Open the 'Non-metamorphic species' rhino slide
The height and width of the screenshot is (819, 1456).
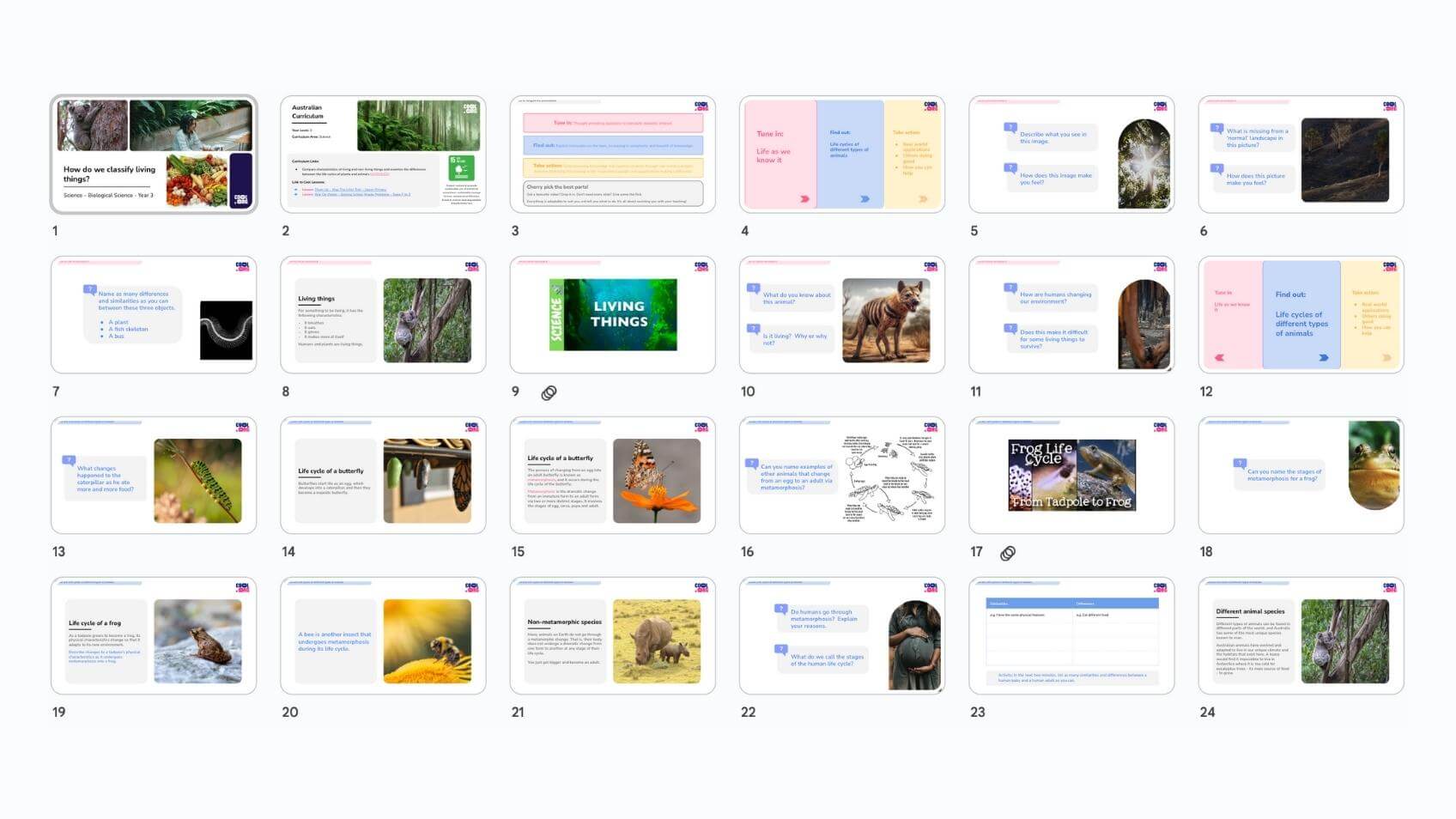pos(612,636)
